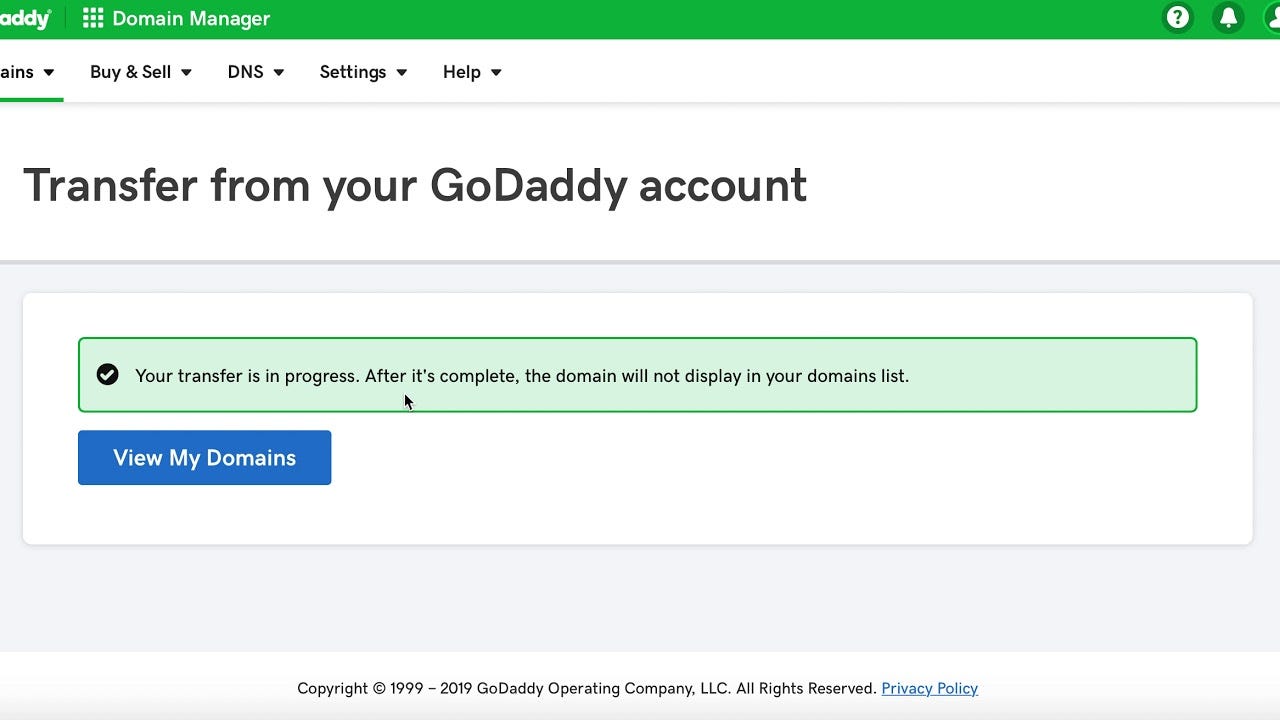
Task: Open the DNS menu
Action: click(256, 72)
